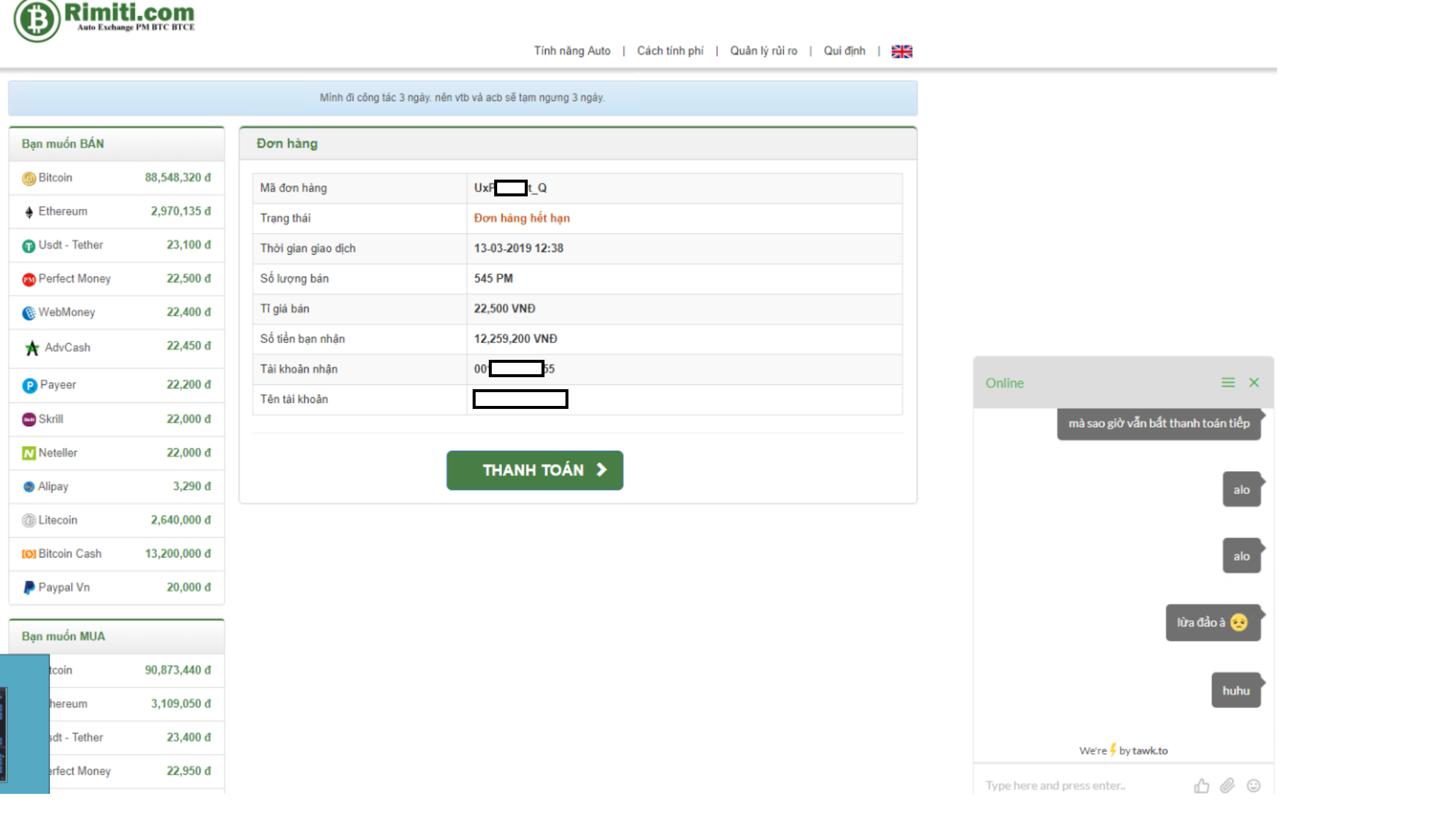Click the Payeer blue P icon
This screenshot has height=840, width=1446.
tap(29, 386)
